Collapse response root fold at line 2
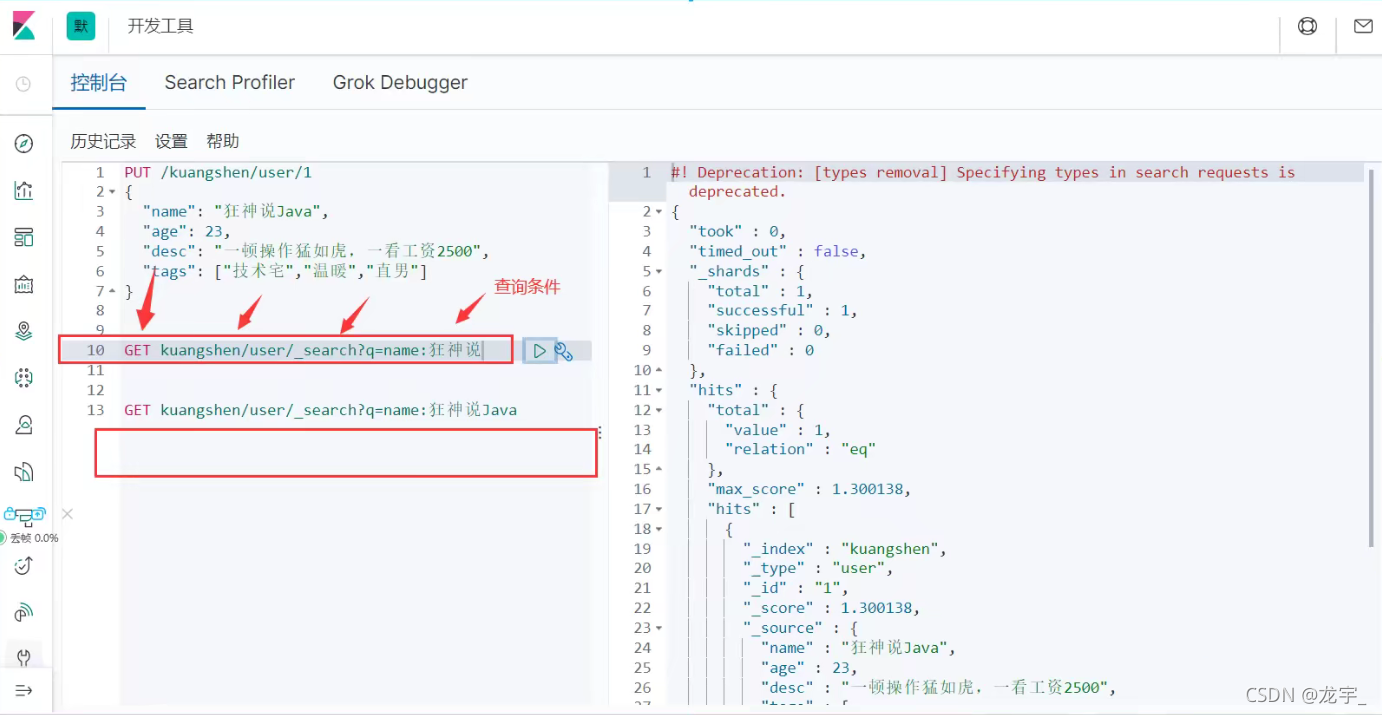Image resolution: width=1382 pixels, height=715 pixels. coord(658,212)
